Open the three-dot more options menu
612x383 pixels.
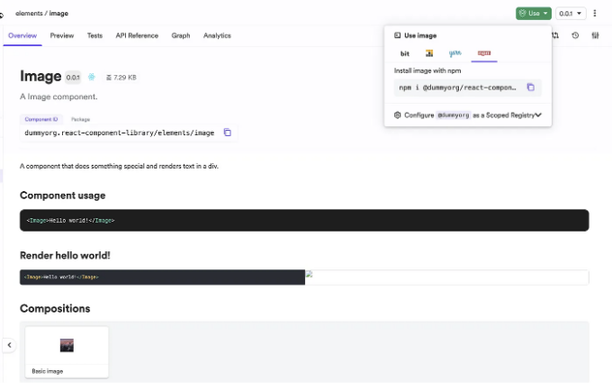point(594,13)
